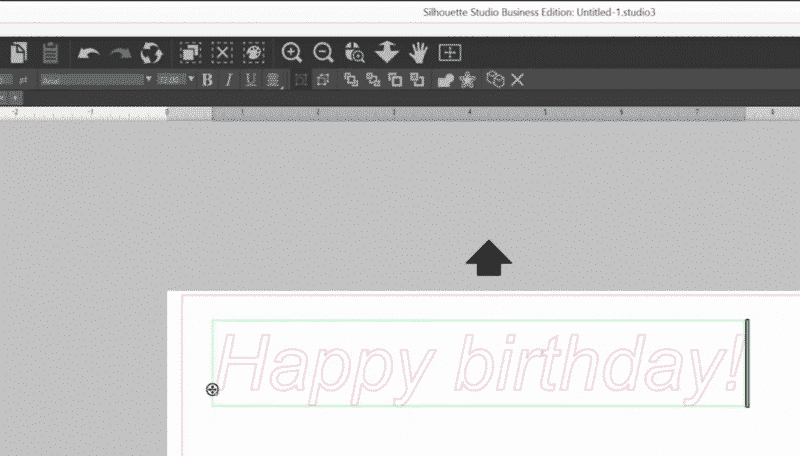The width and height of the screenshot is (800, 456).
Task: Click the font size value field
Action: point(171,80)
